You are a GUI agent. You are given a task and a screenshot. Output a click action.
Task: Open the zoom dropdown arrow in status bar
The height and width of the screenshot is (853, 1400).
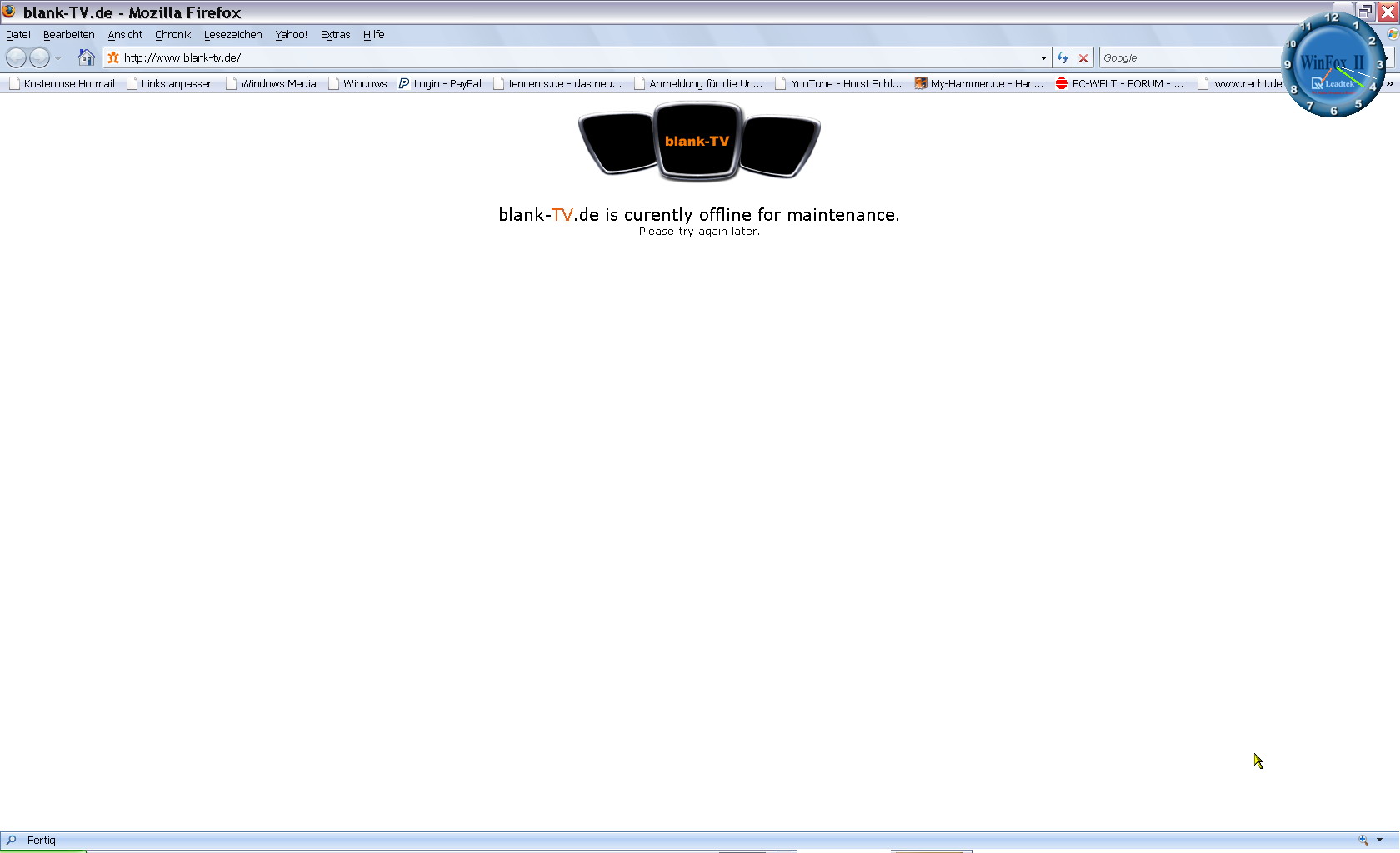pos(1379,840)
